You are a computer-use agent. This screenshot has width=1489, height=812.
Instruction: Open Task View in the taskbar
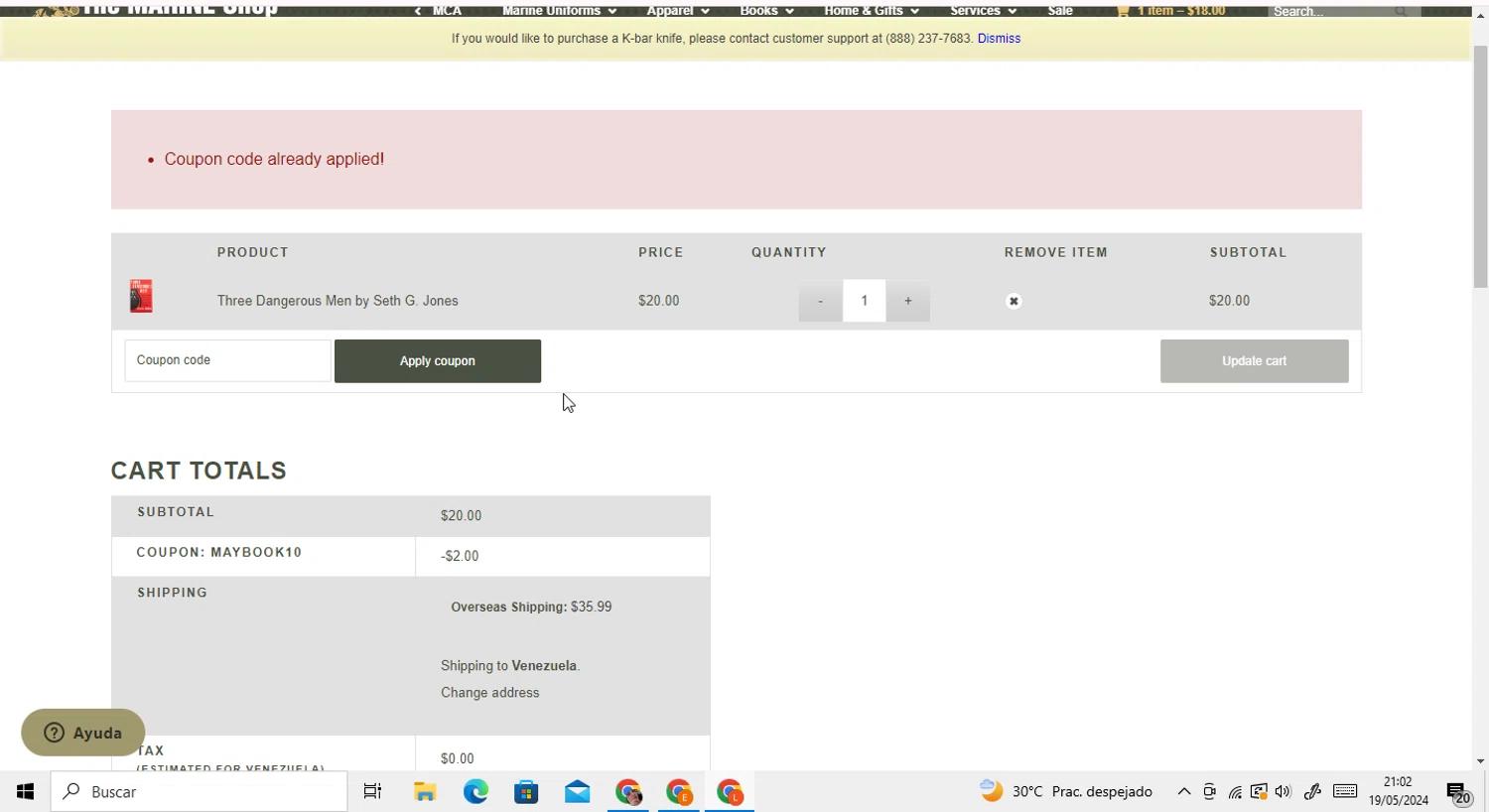[x=372, y=792]
